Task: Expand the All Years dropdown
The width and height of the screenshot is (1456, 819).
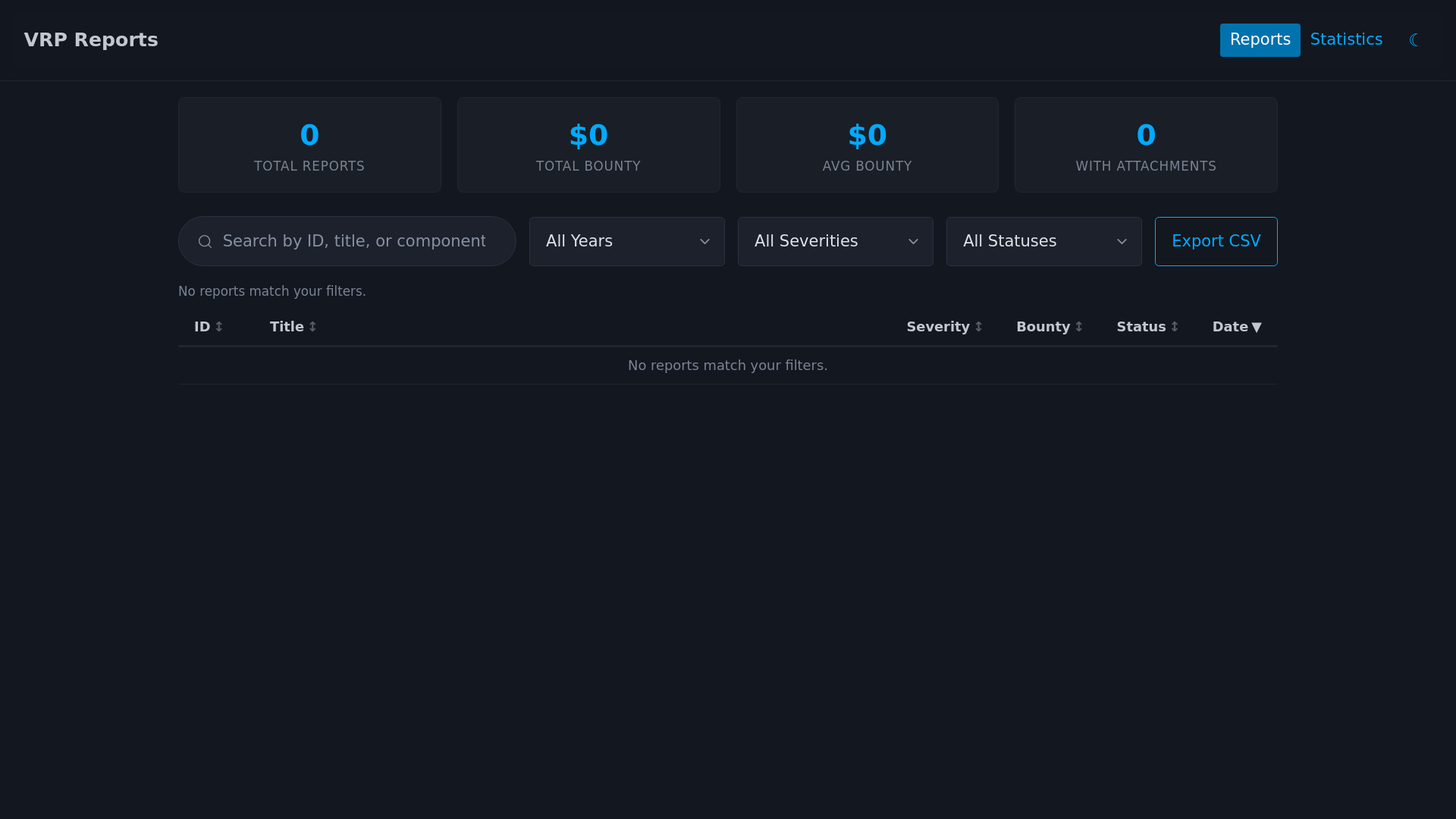Action: (627, 241)
